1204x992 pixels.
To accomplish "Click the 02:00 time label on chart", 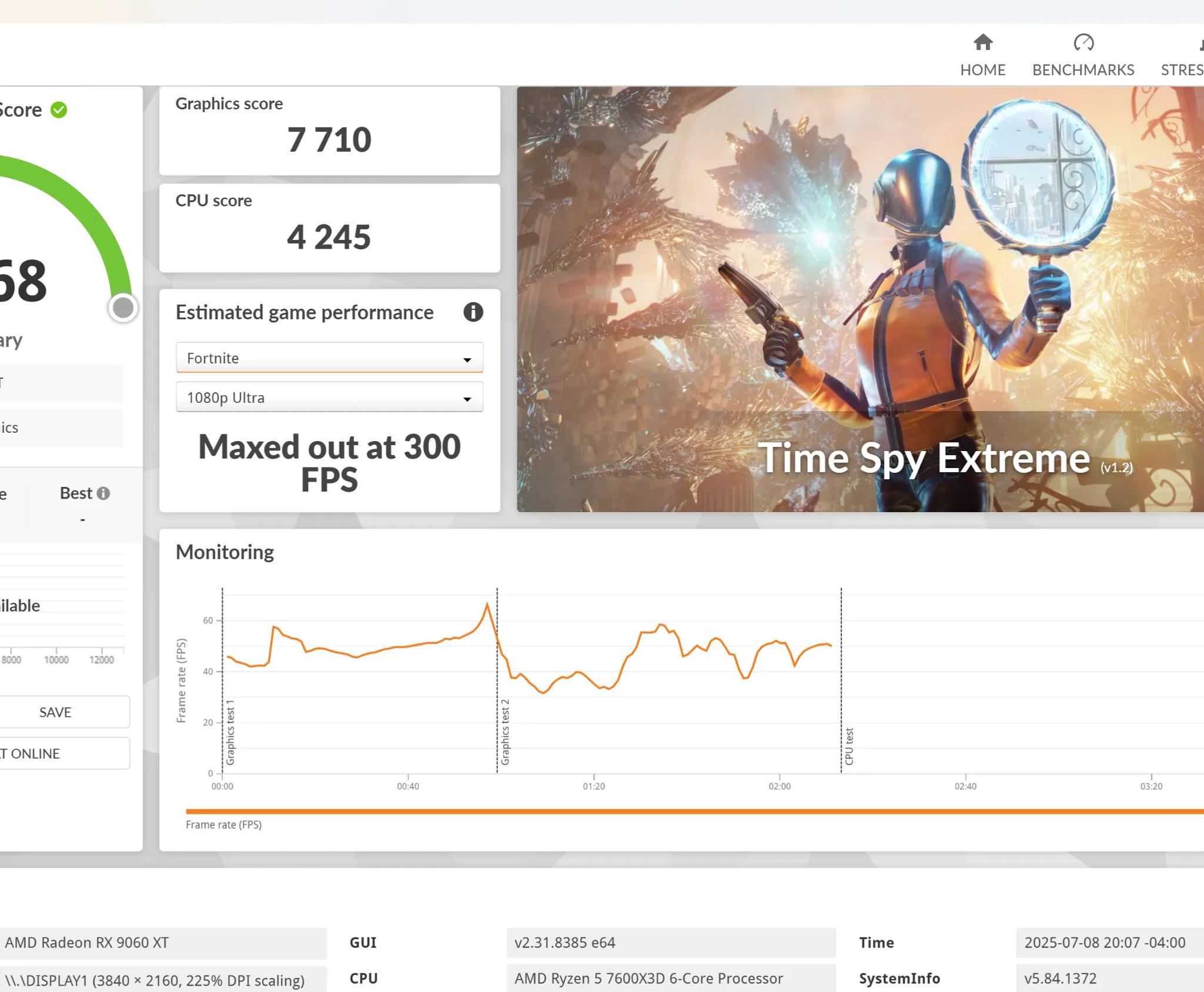I will point(780,786).
